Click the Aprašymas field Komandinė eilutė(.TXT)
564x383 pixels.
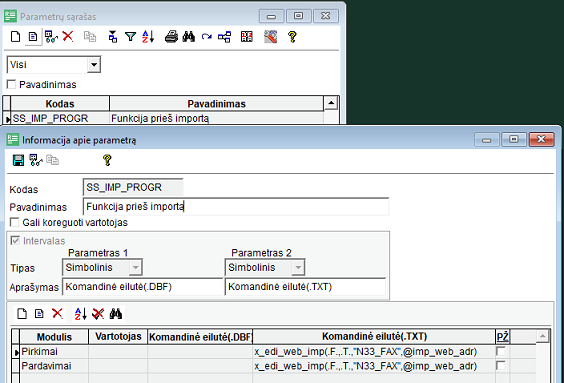pos(305,287)
